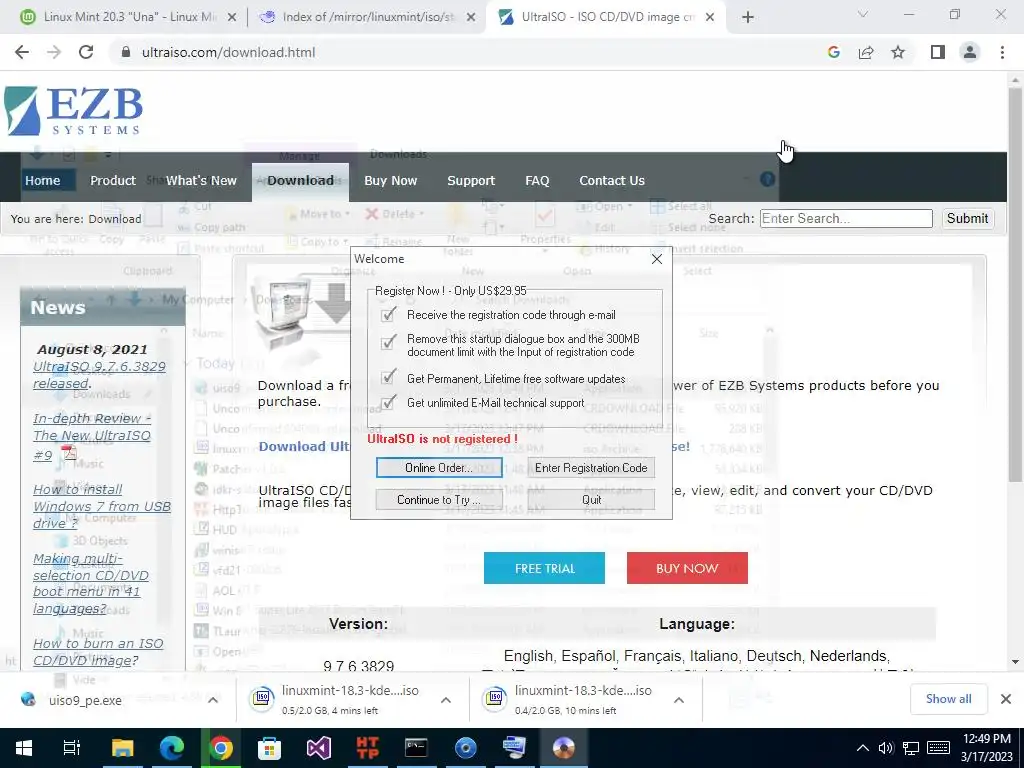Image resolution: width=1024 pixels, height=768 pixels.
Task: Toggle 'Get unlimited E-Mail technical support' checkbox
Action: 388,402
